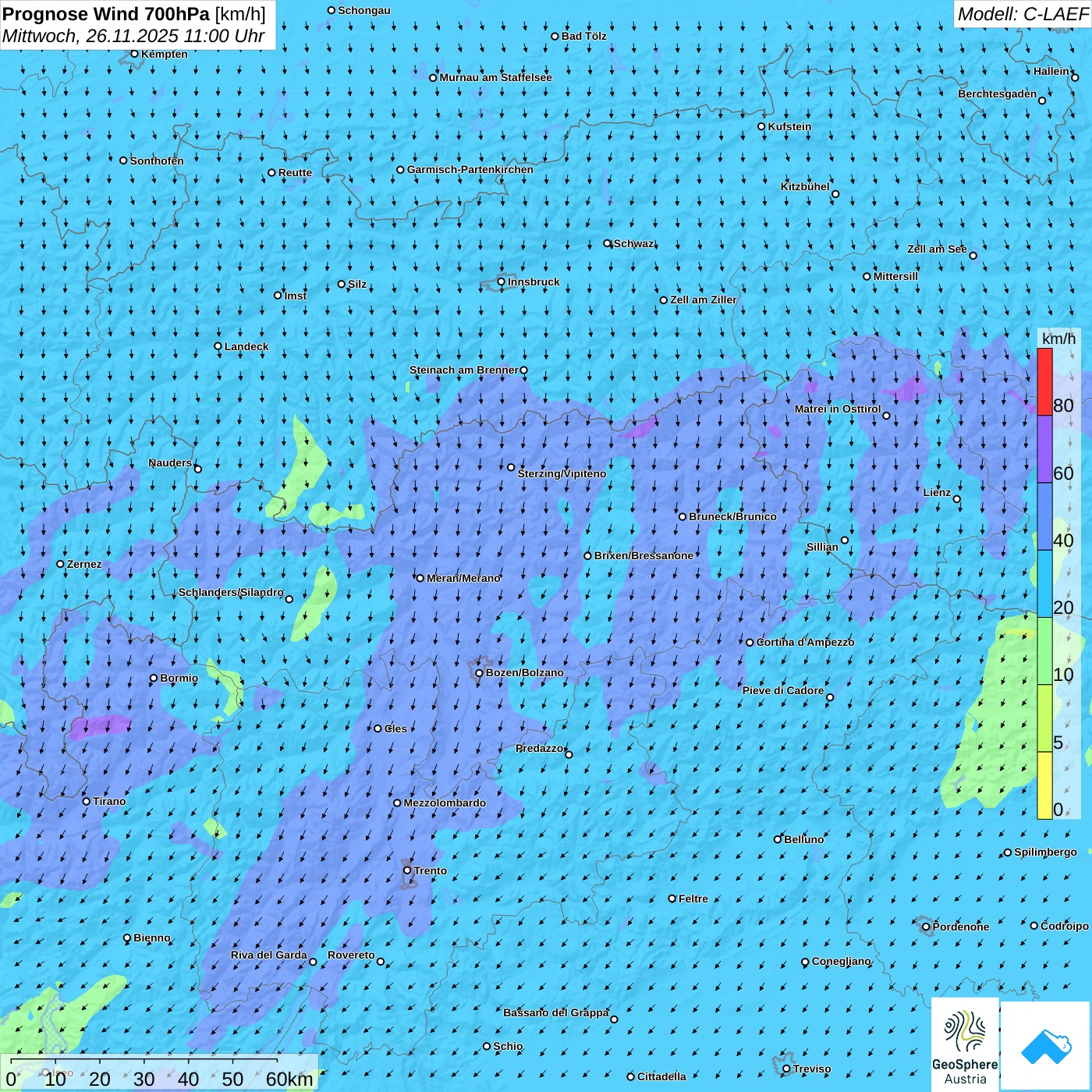Screen dimensions: 1092x1092
Task: Click the Belluno marker dot
Action: tap(778, 839)
